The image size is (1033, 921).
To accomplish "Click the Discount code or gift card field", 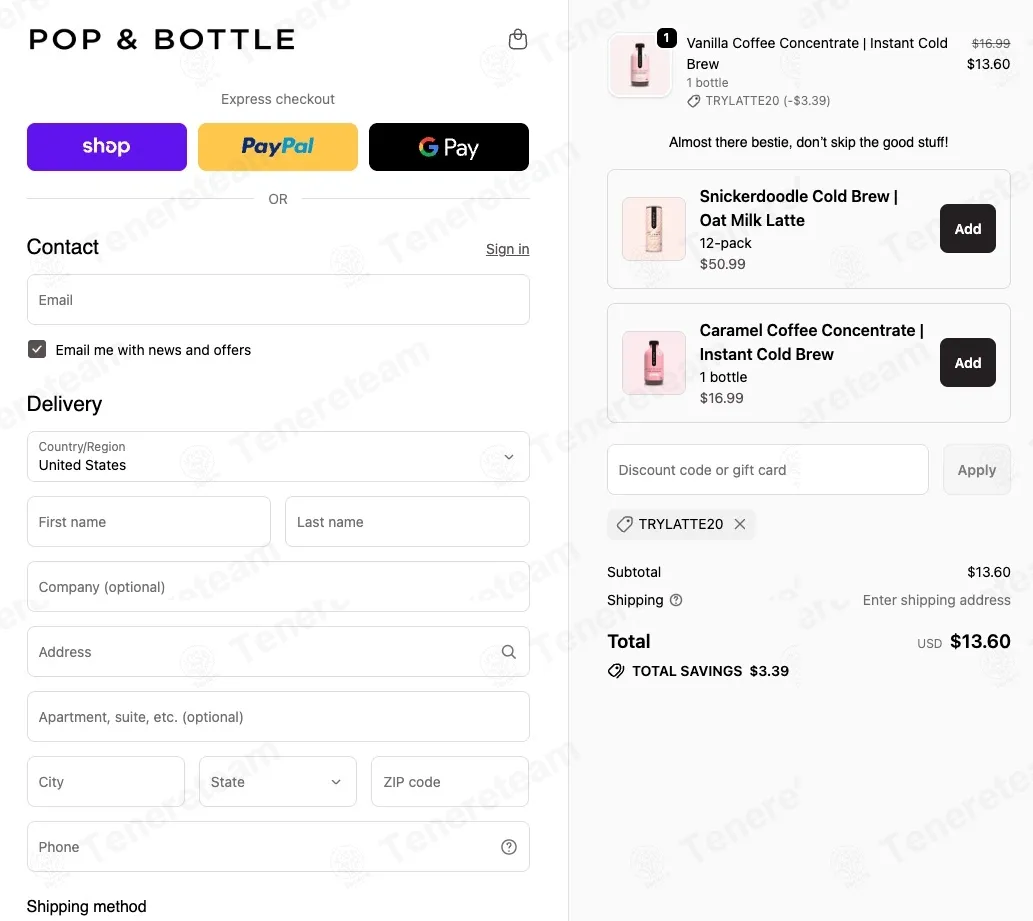I will [767, 470].
